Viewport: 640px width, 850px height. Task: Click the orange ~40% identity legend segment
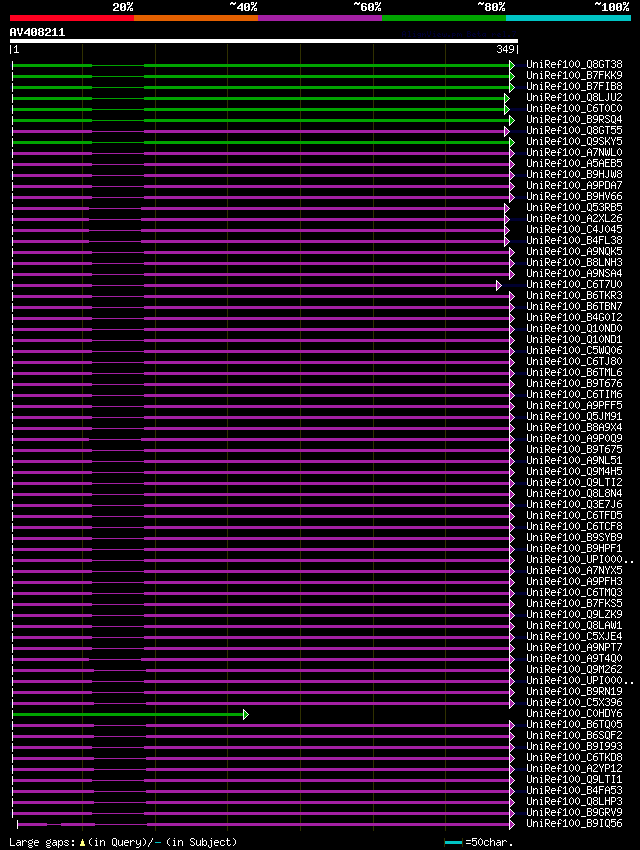point(196,18)
